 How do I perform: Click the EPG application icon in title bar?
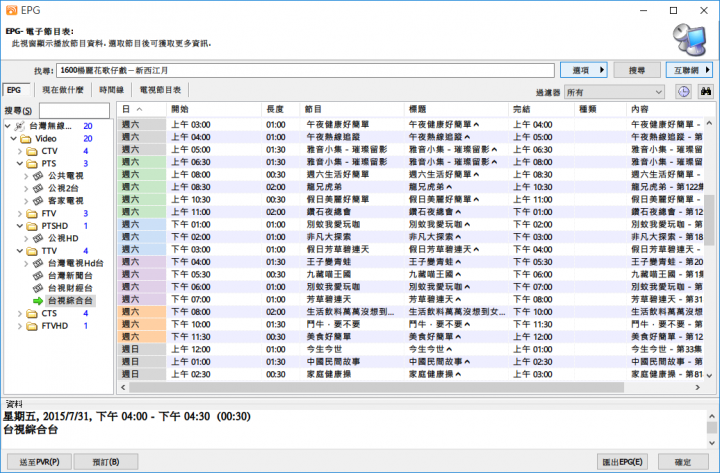pos(11,10)
